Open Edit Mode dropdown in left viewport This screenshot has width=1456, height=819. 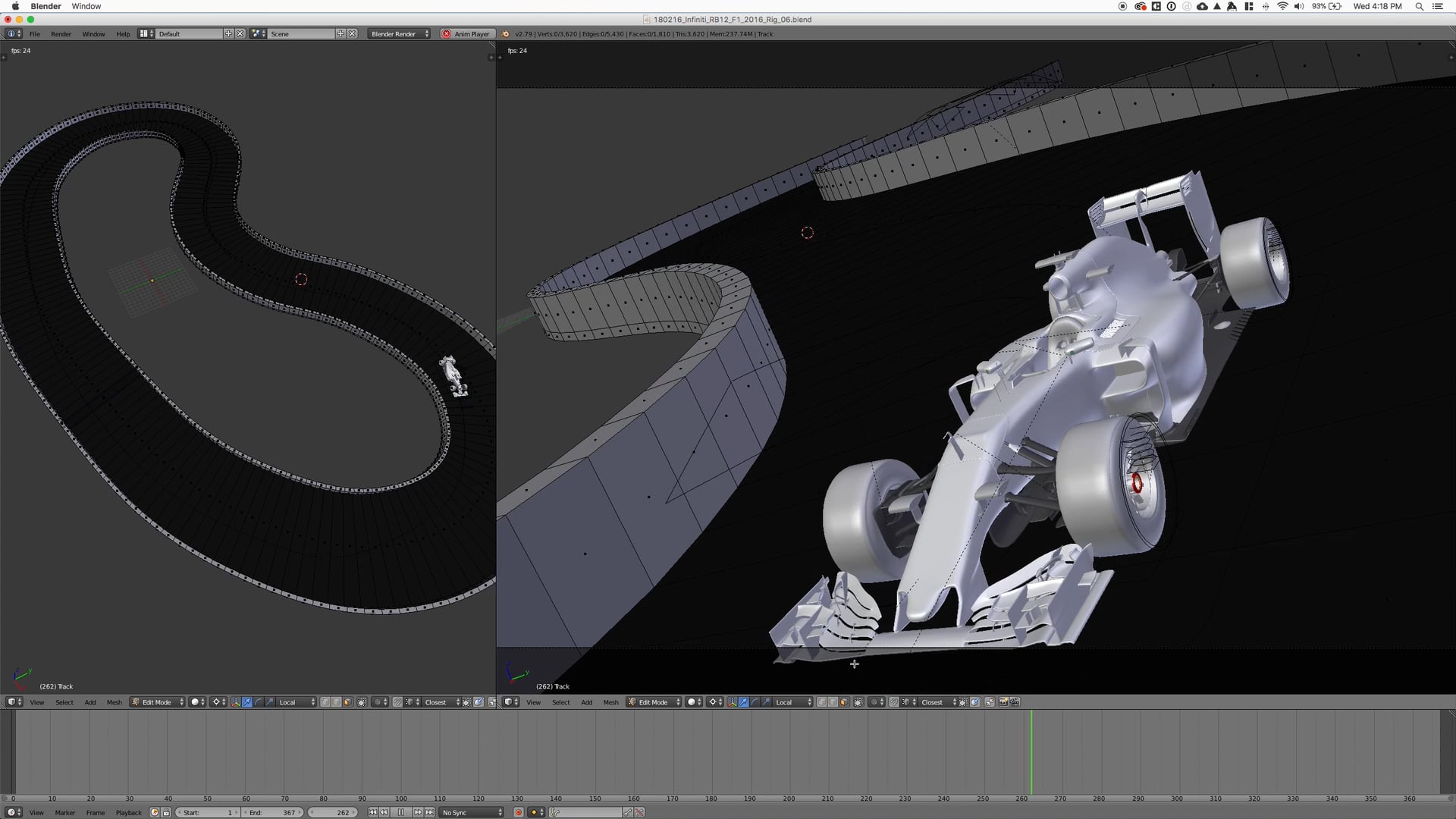tap(157, 702)
